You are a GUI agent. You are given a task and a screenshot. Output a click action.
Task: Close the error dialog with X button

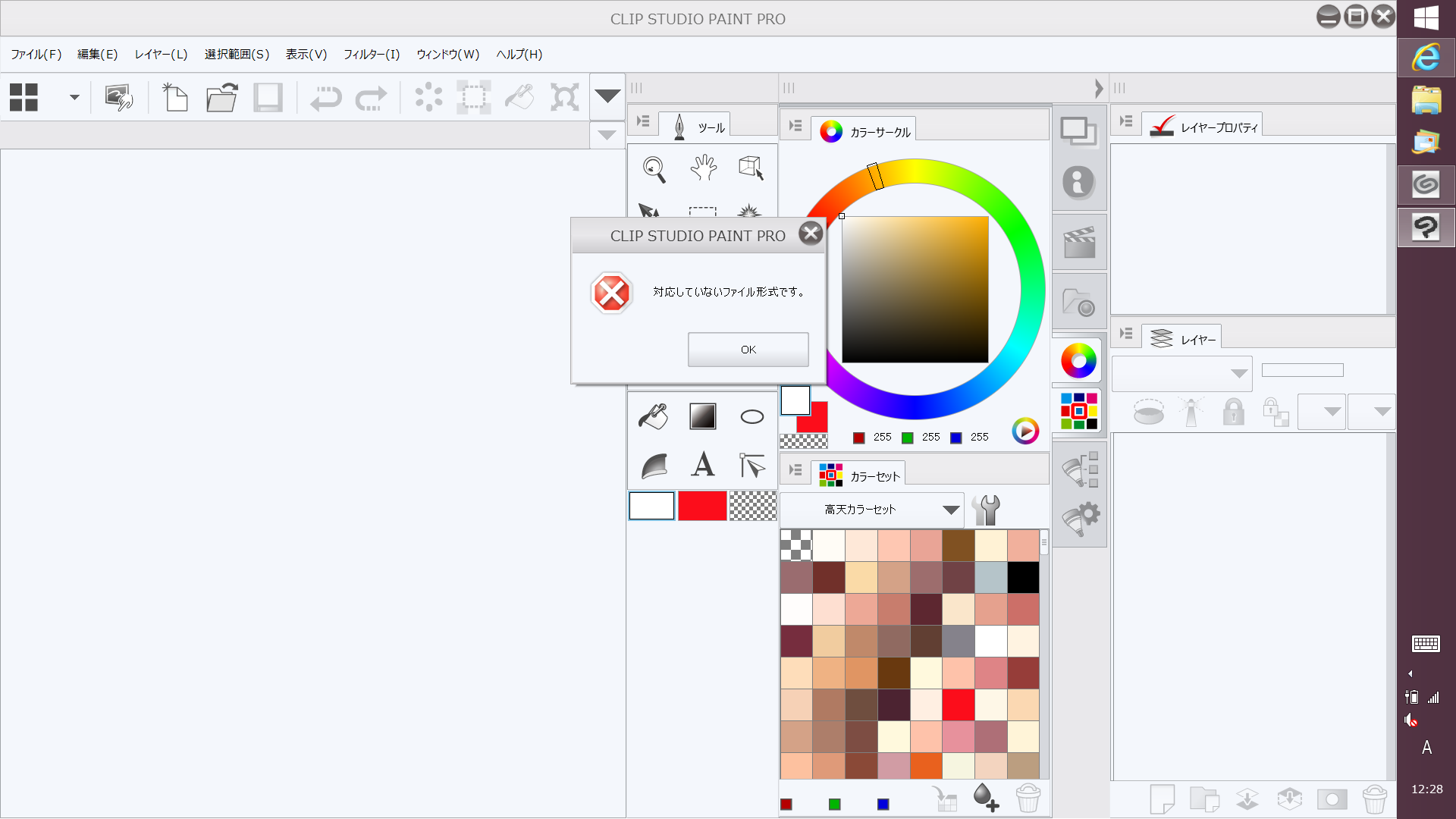[811, 233]
